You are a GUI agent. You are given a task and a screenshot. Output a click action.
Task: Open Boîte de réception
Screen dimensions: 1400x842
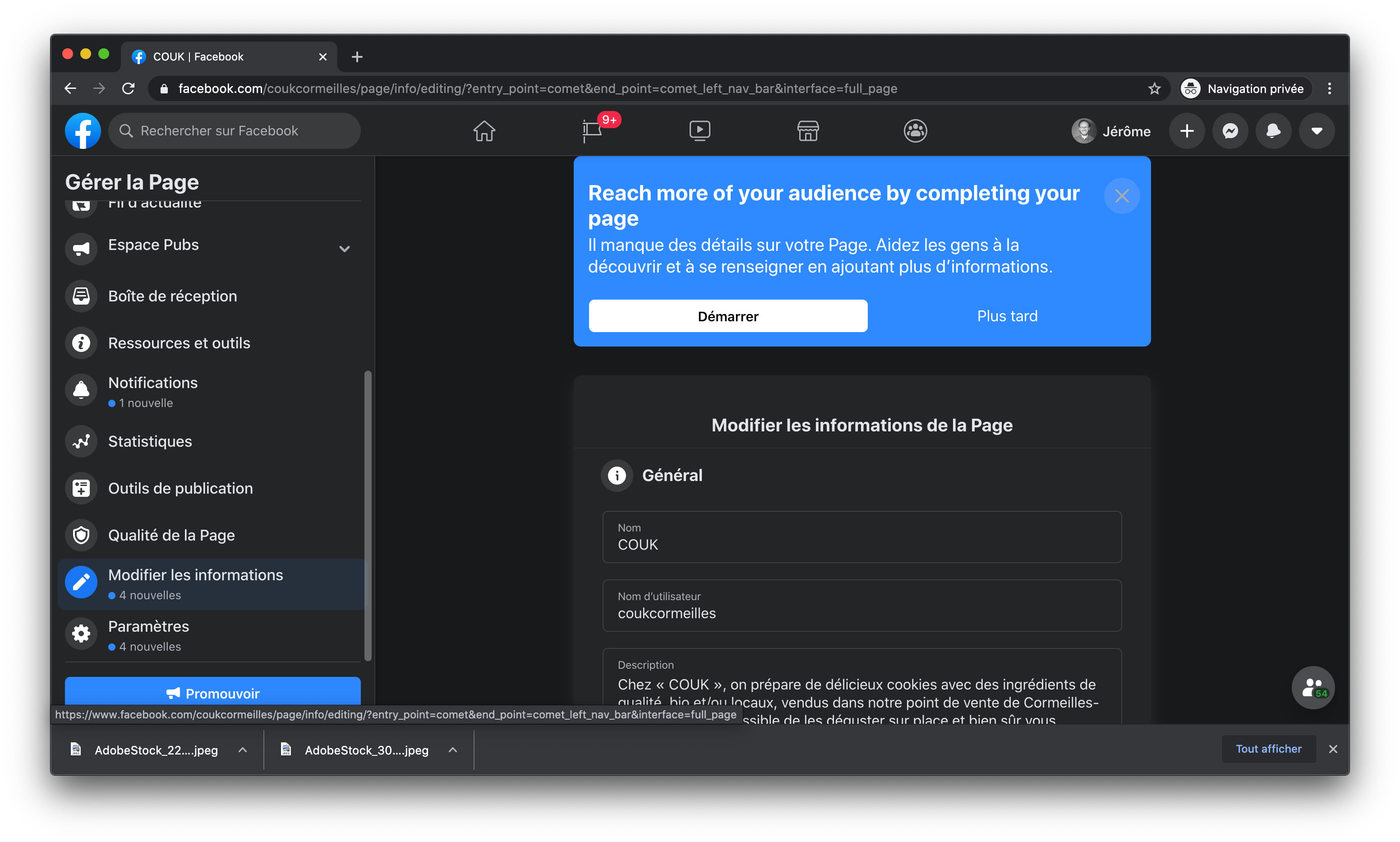[x=212, y=296]
